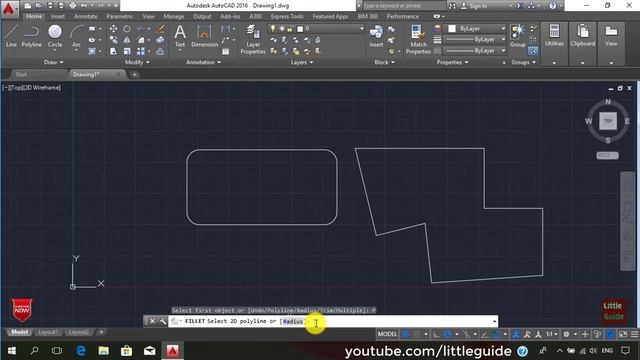Screen dimensions: 640x360
Task: Click Sign In in the title bar
Action: pos(478,6)
